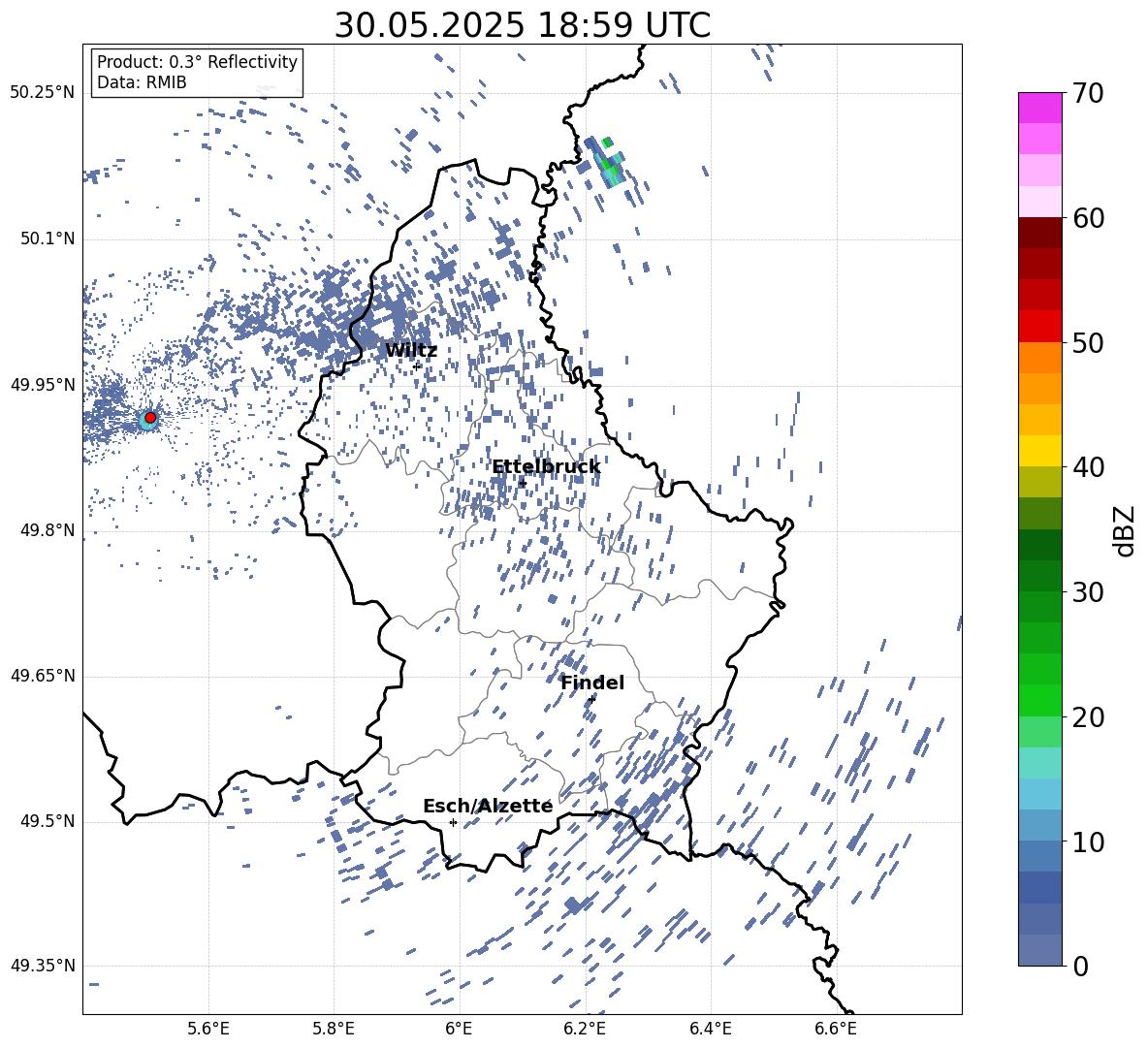Click the Product: 0.3° Reflectivity text

[197, 62]
